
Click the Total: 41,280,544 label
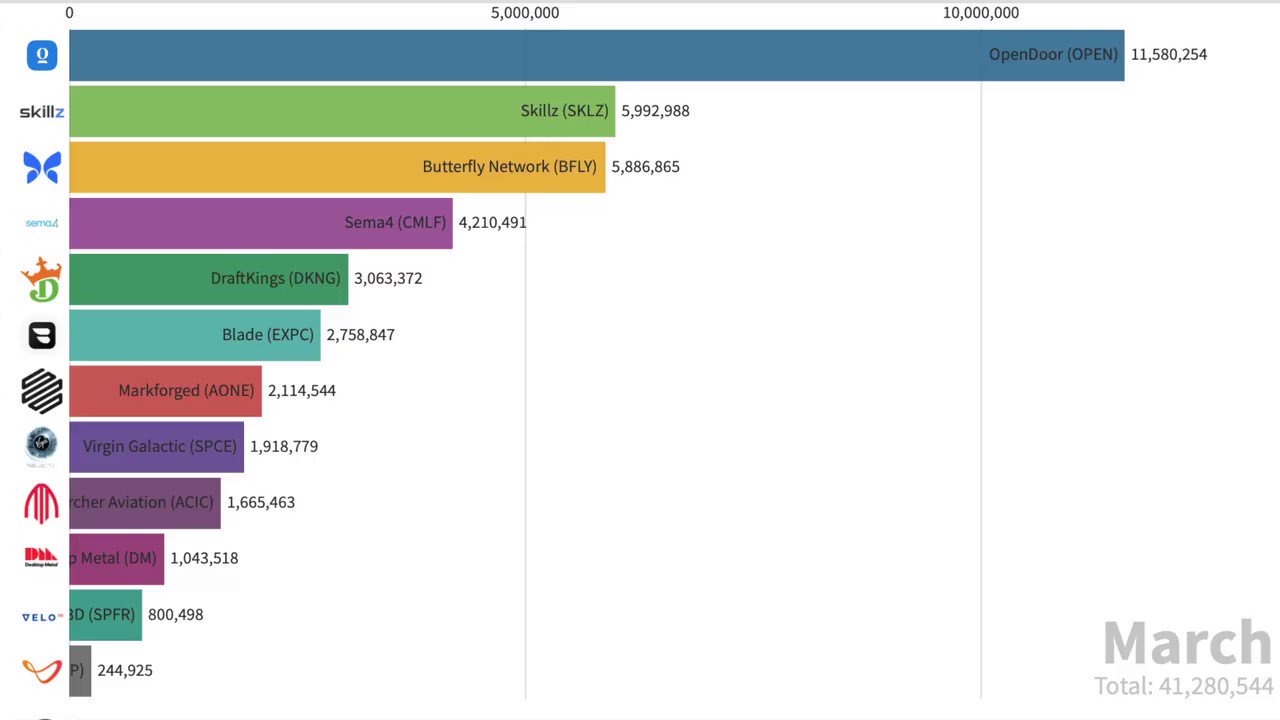pos(1184,687)
